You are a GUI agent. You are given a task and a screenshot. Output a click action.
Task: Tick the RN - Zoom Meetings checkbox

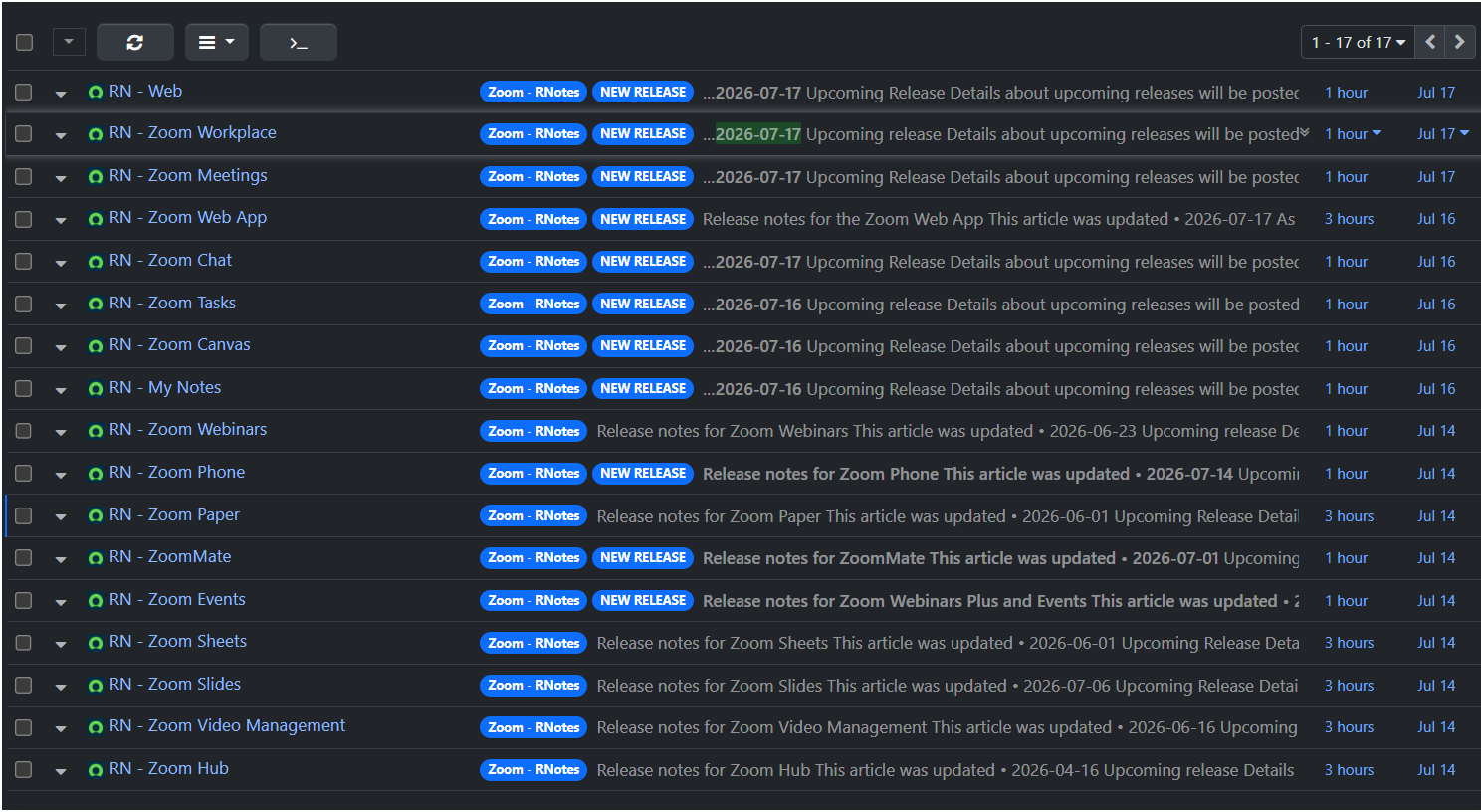[24, 176]
